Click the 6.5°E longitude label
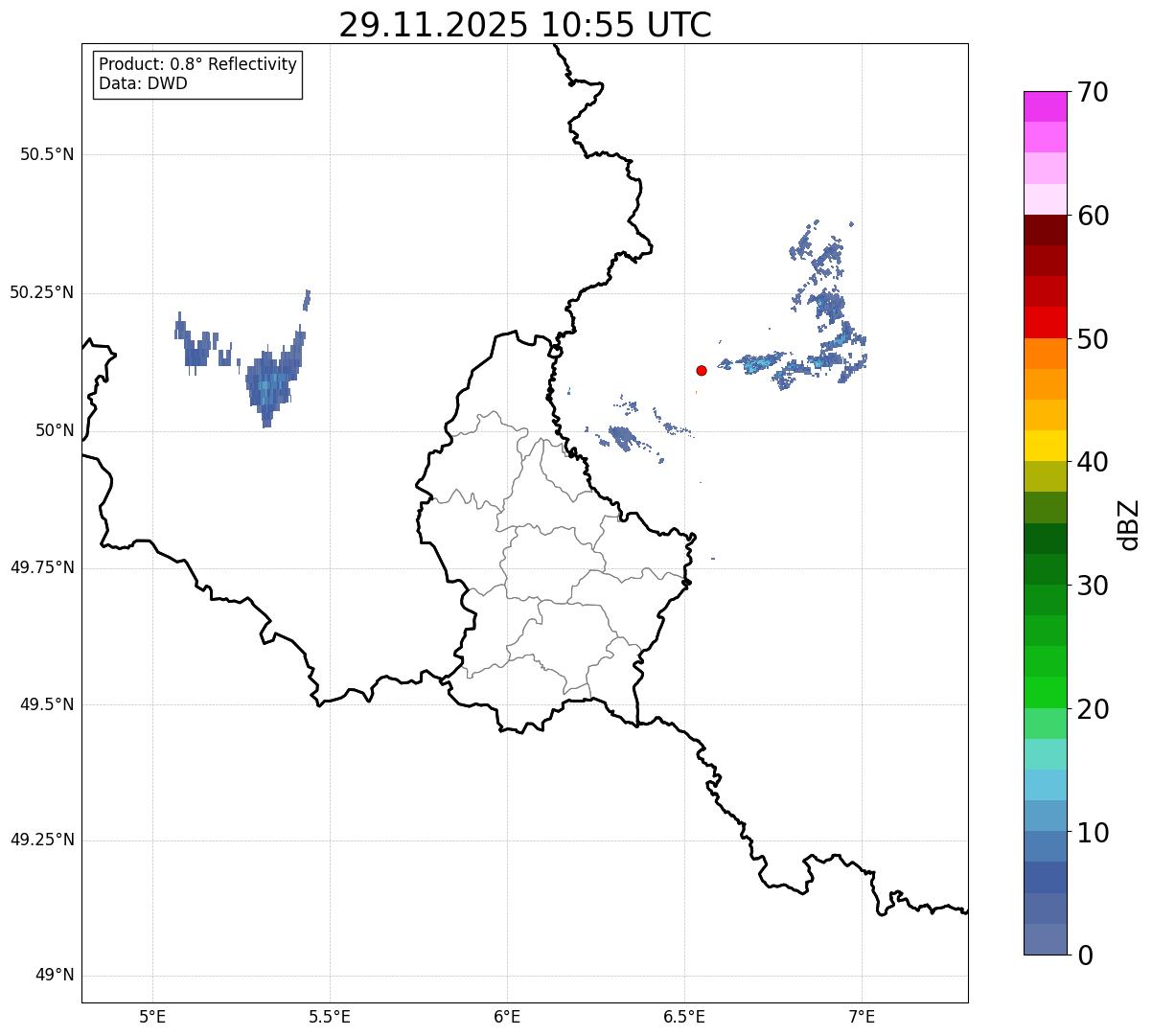This screenshot has width=1152, height=1036. pyautogui.click(x=684, y=1017)
